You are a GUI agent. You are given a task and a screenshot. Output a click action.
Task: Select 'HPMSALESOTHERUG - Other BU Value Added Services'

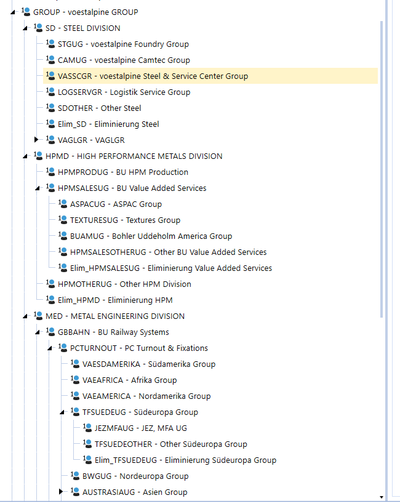[x=168, y=252]
